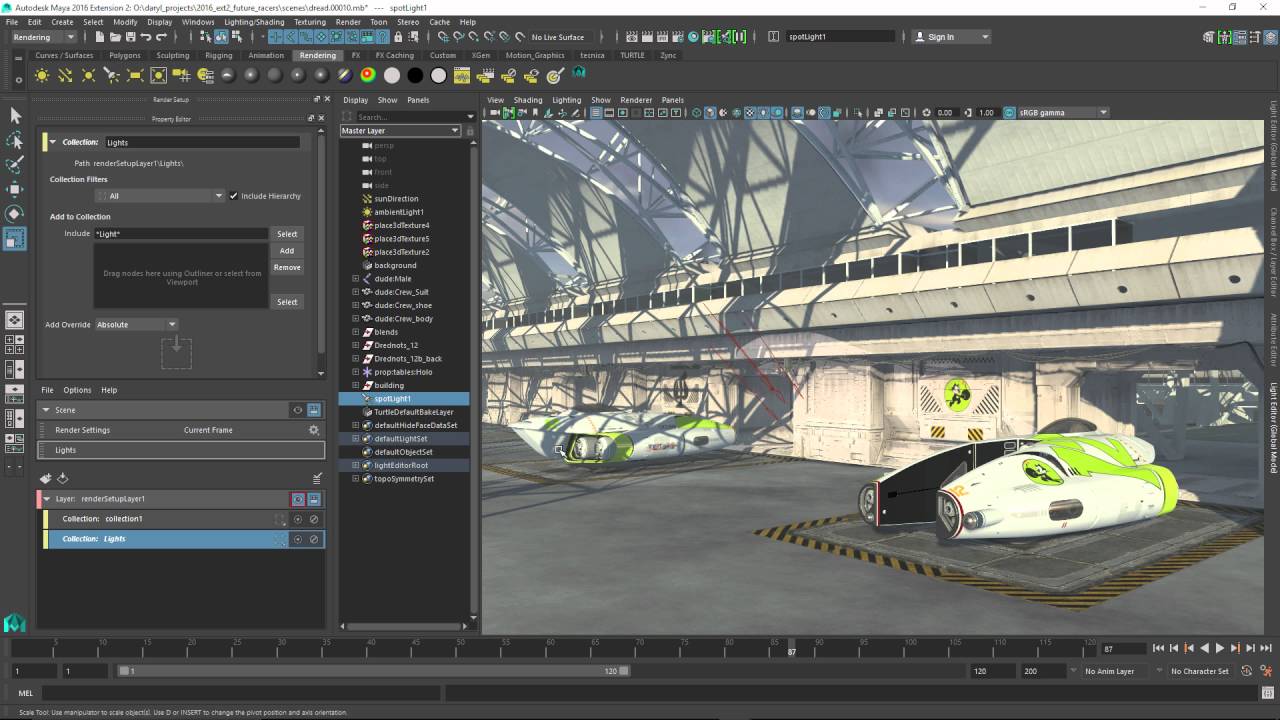Viewport: 1280px width, 720px height.
Task: Disable the collection1 collection
Action: point(313,519)
